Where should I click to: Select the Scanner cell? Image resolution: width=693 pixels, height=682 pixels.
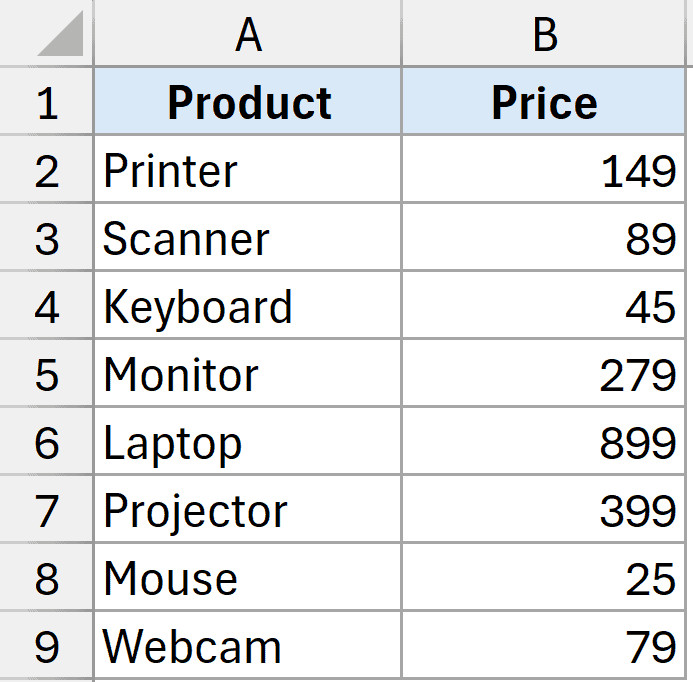[x=248, y=239]
